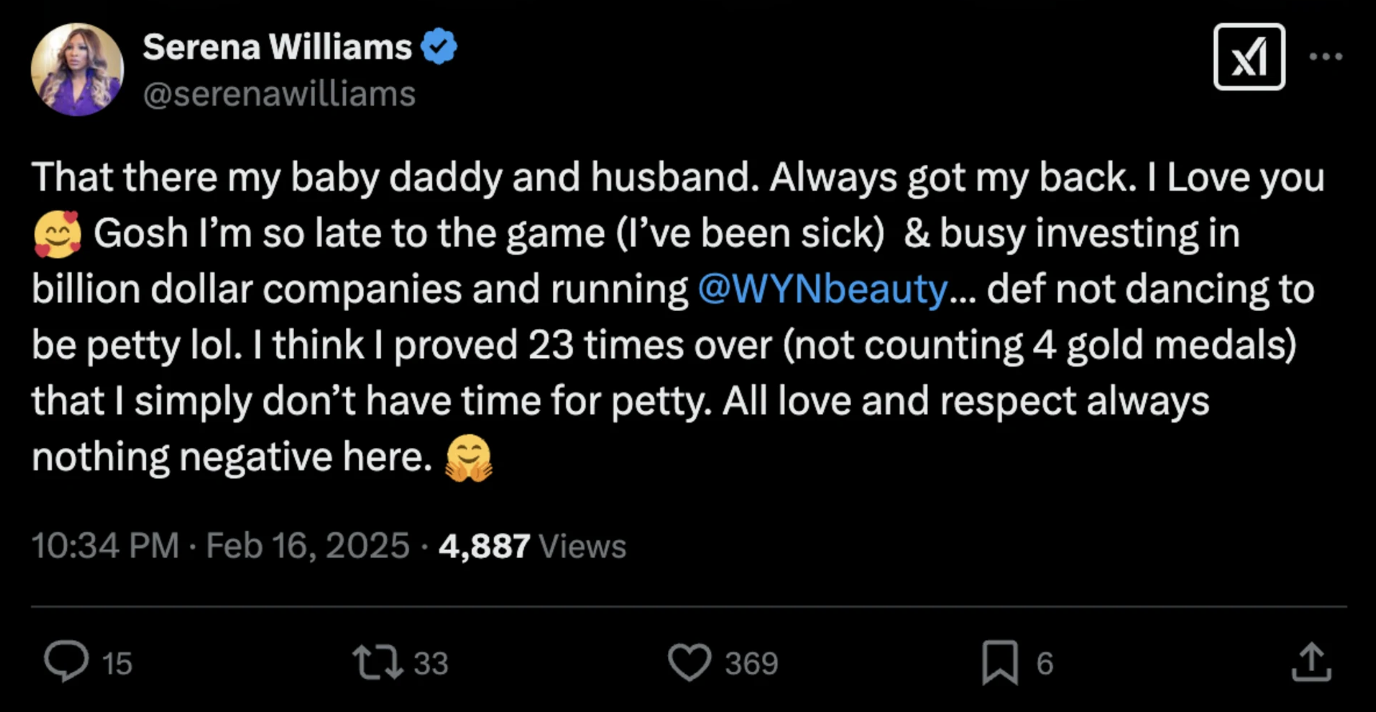Click the blue verified badge
Screen dimensions: 1376x712
pyautogui.click(x=440, y=46)
